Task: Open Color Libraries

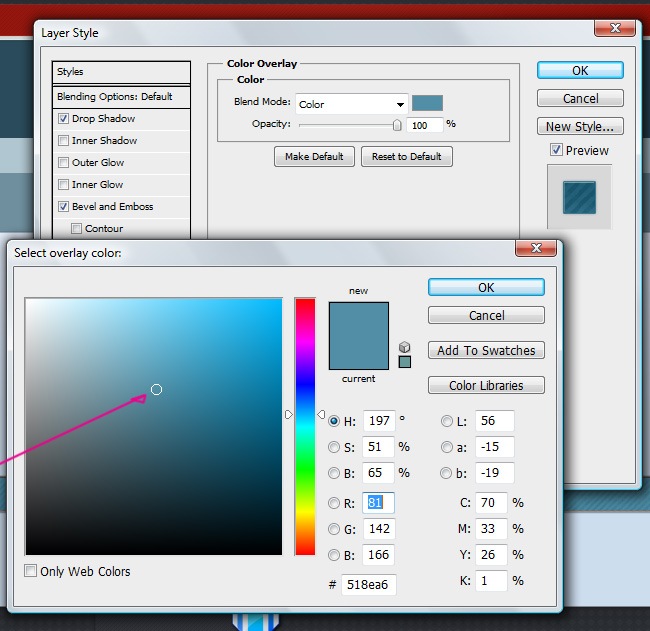Action: click(486, 385)
